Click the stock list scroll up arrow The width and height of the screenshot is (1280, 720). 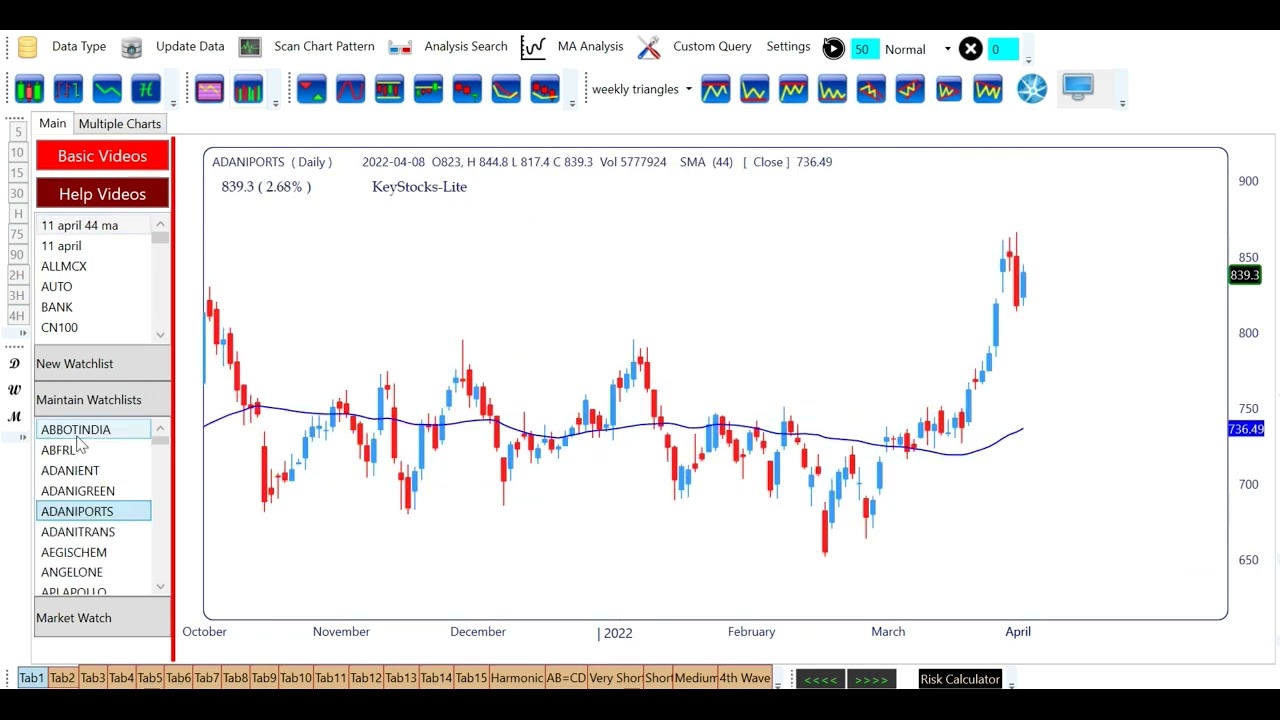coord(160,428)
